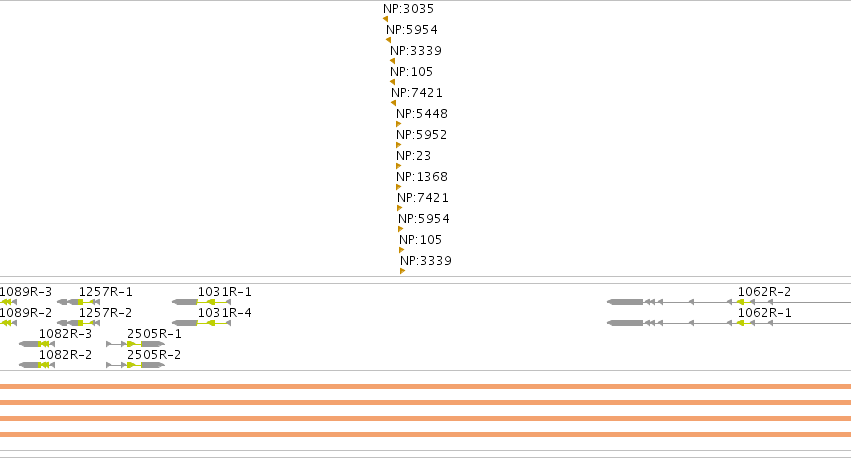The width and height of the screenshot is (851, 458).
Task: Select the 2505R-1 transcript label
Action: pyautogui.click(x=154, y=334)
